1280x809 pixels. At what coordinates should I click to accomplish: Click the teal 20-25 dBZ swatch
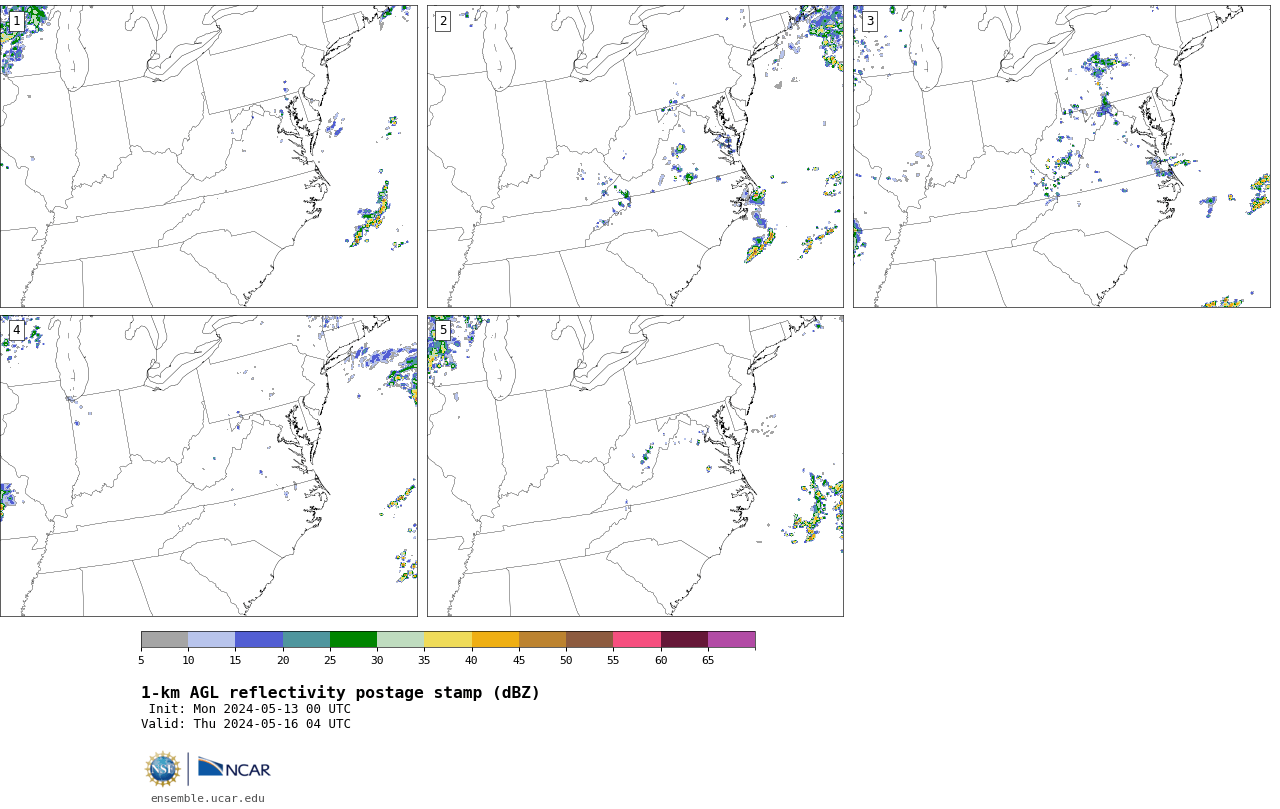point(306,640)
